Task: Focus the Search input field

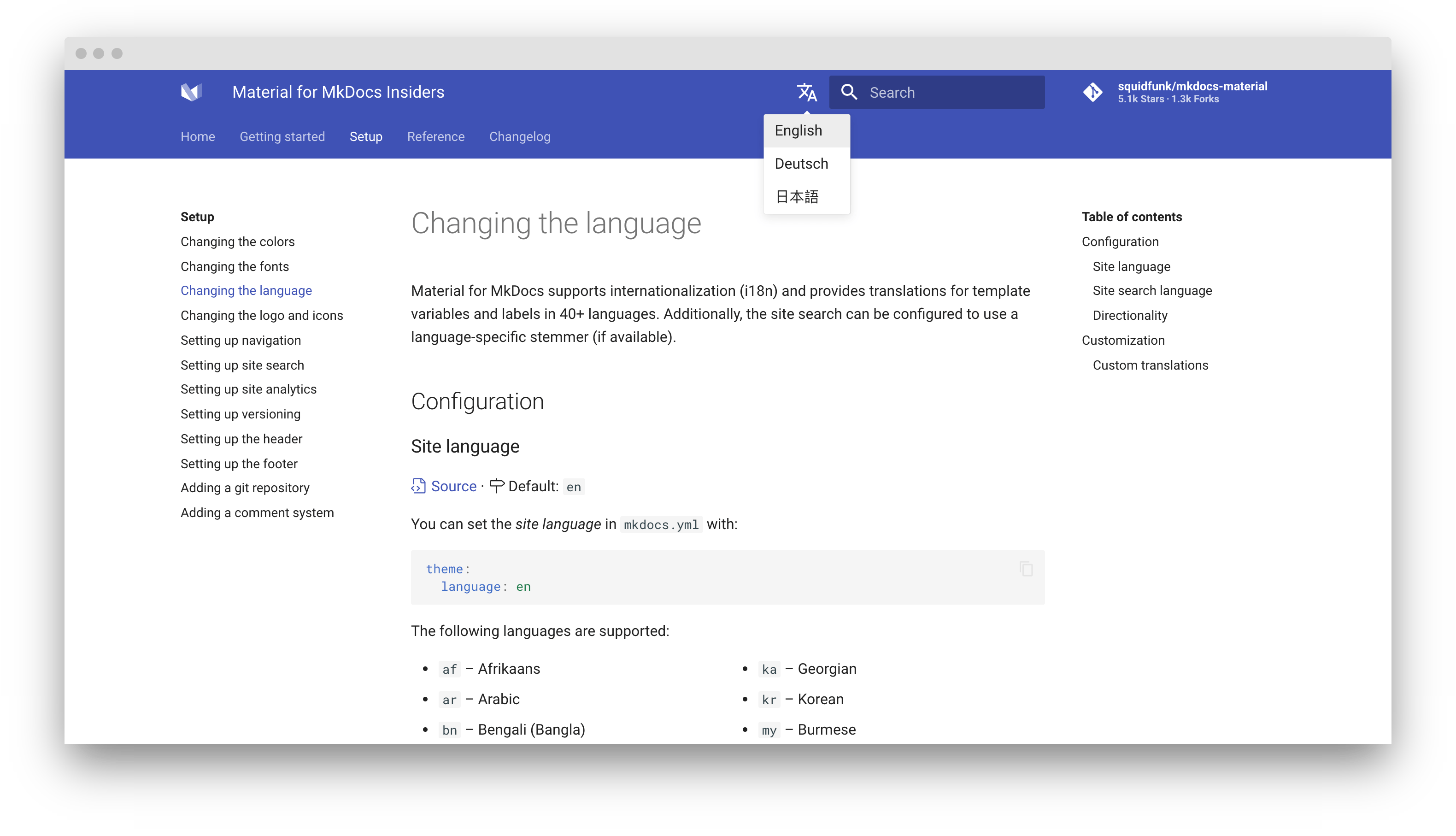Action: click(x=937, y=92)
